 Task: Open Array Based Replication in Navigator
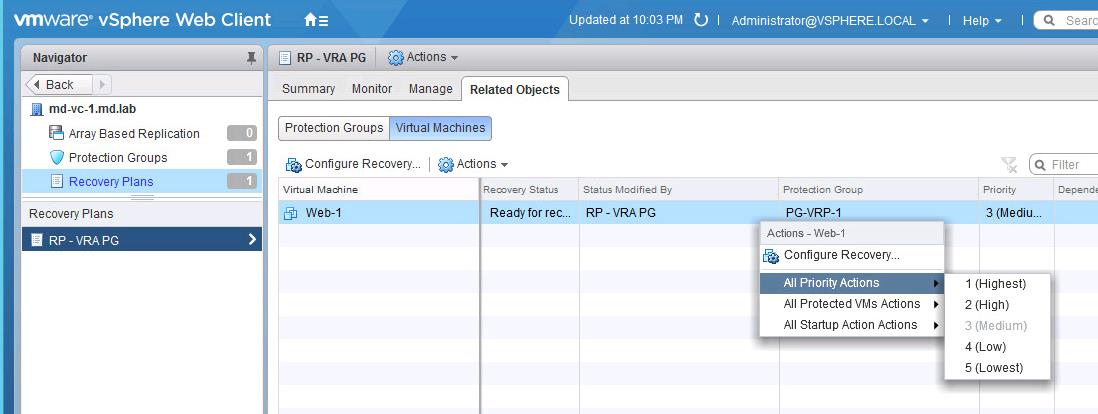(x=142, y=133)
